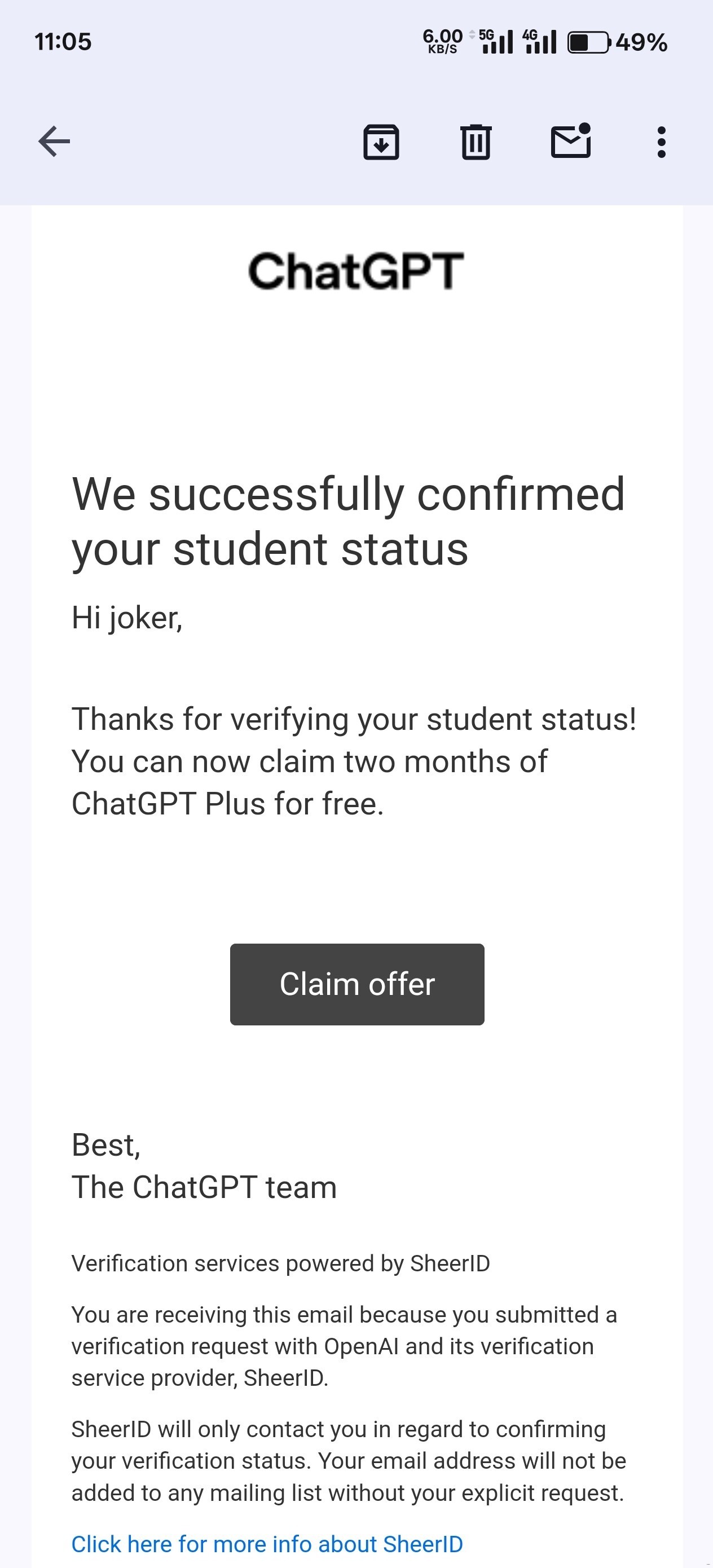Open the three-dot more options menu
Image resolution: width=713 pixels, height=1568 pixels.
(661, 142)
